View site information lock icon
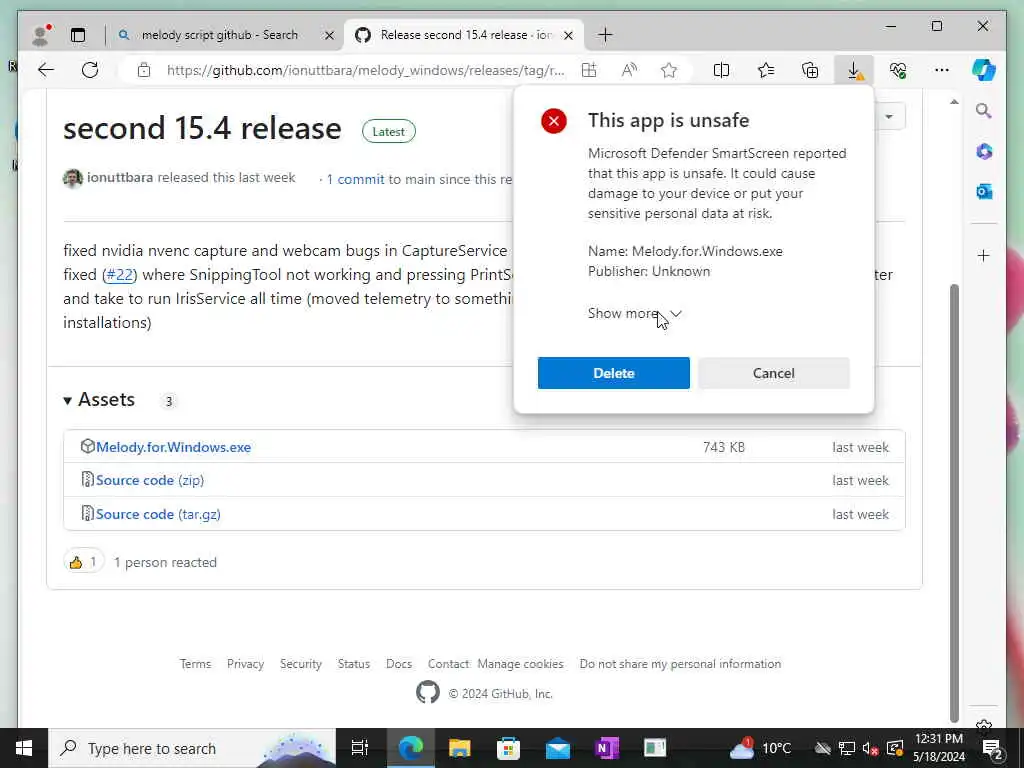1024x768 pixels. (x=144, y=70)
